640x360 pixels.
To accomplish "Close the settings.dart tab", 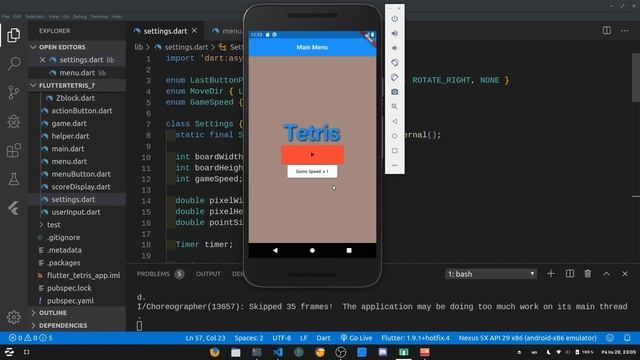I will pyautogui.click(x=195, y=31).
